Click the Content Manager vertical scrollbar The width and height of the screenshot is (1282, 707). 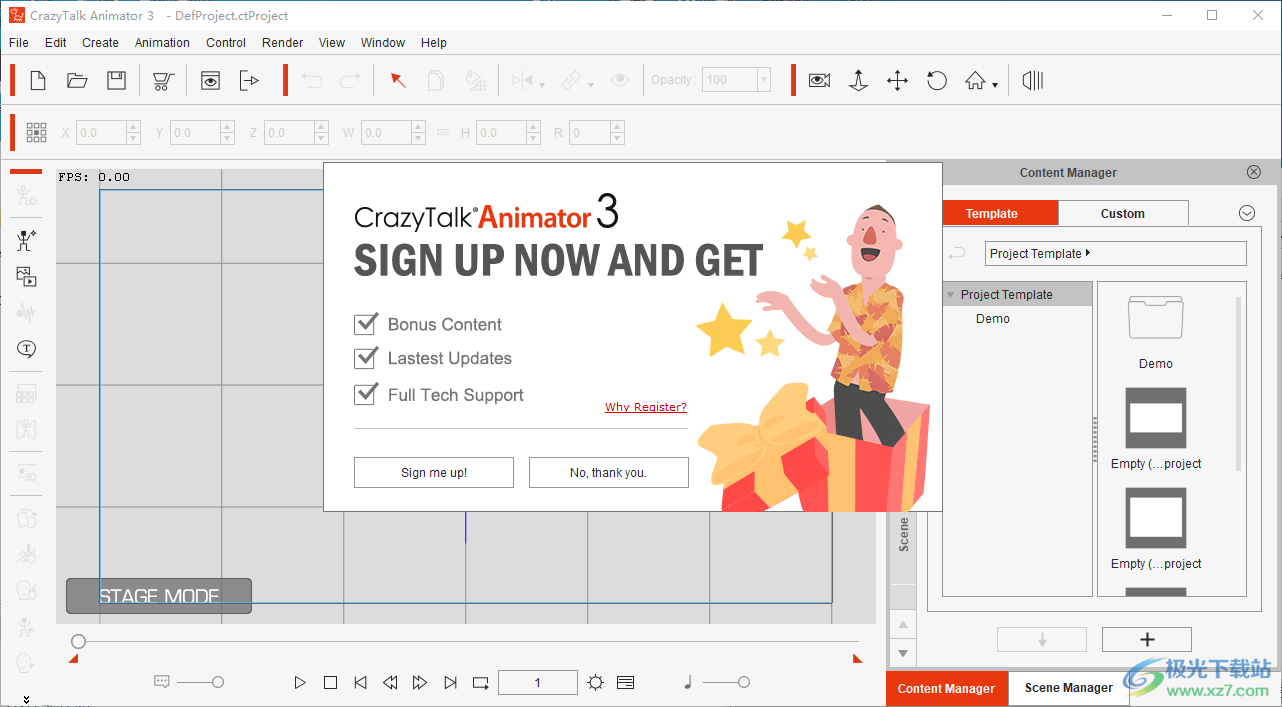(x=1240, y=383)
